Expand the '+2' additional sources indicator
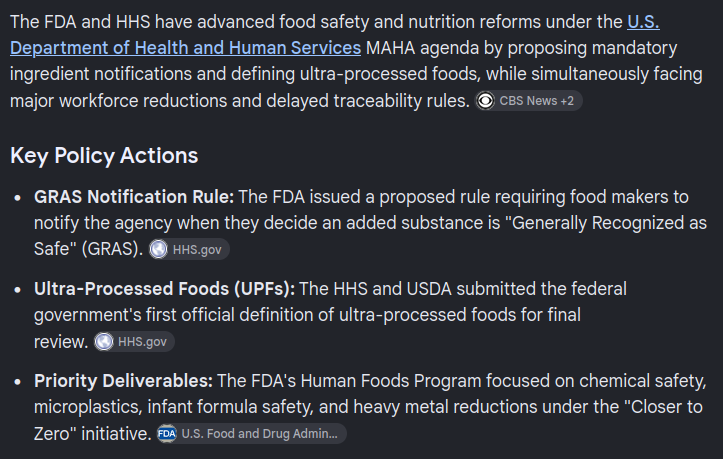723x459 pixels. [567, 101]
